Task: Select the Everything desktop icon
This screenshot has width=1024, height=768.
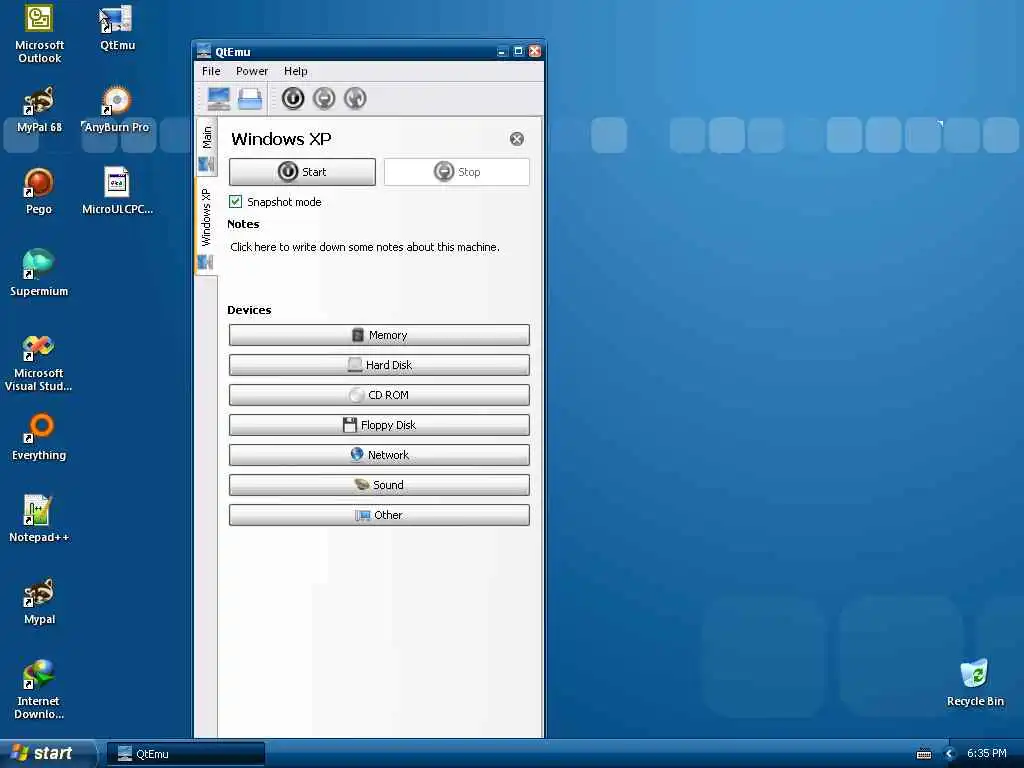Action: pyautogui.click(x=39, y=438)
